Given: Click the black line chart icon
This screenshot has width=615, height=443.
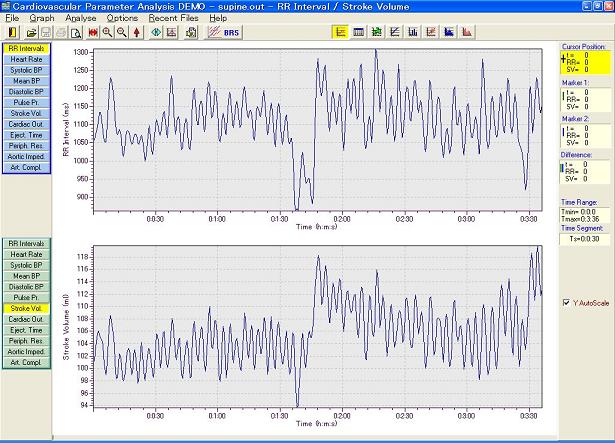Looking at the screenshot, I should [395, 32].
